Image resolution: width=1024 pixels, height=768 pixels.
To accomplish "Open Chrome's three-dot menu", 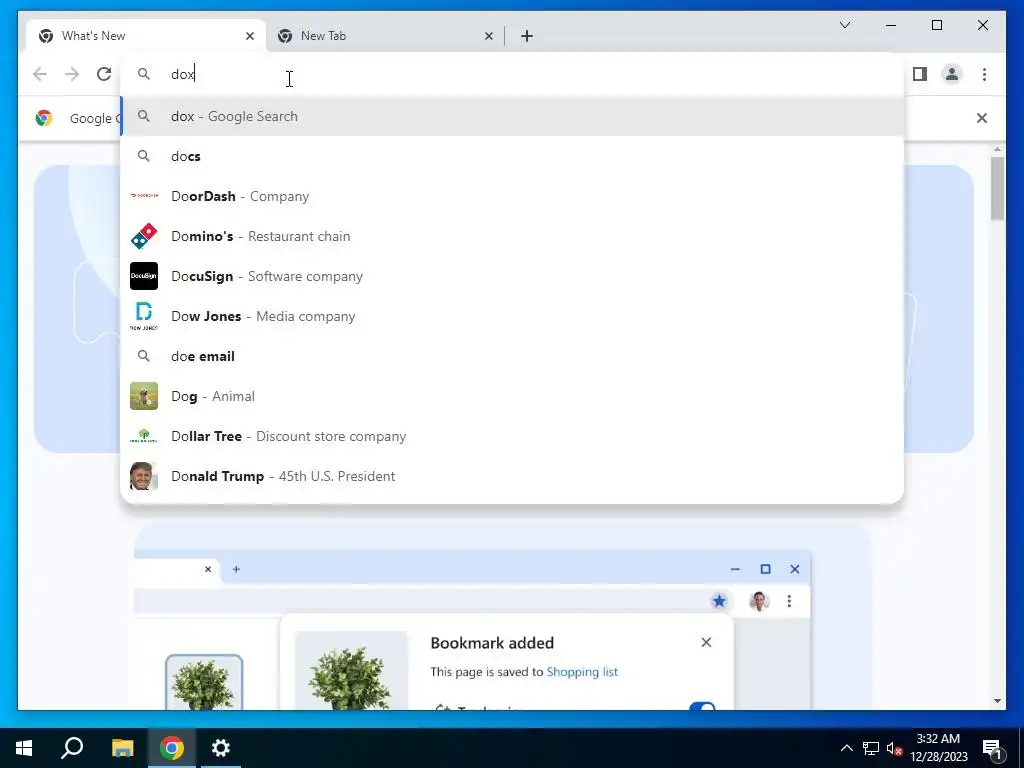I will (x=984, y=74).
